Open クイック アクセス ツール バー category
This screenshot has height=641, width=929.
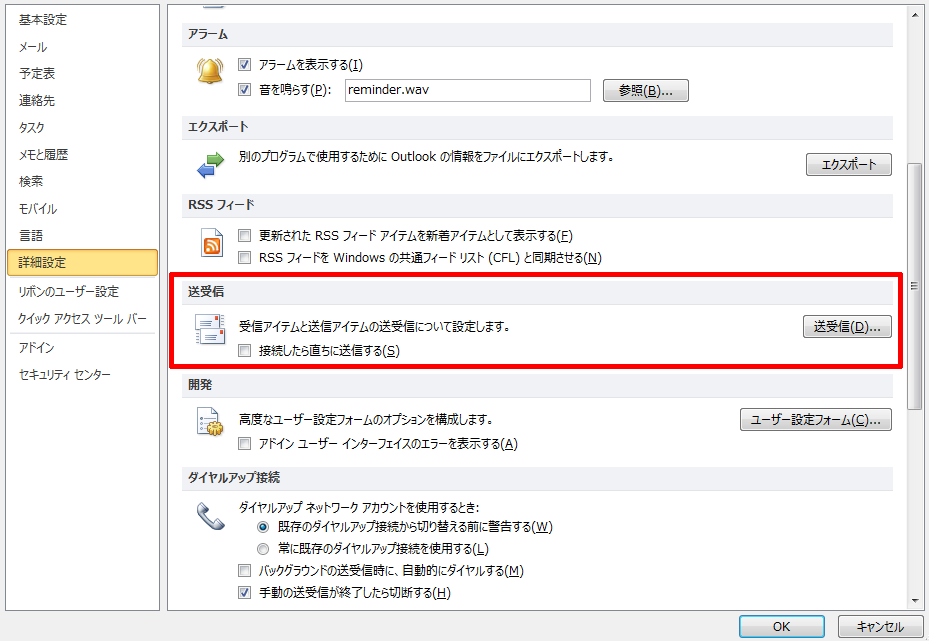[82, 319]
